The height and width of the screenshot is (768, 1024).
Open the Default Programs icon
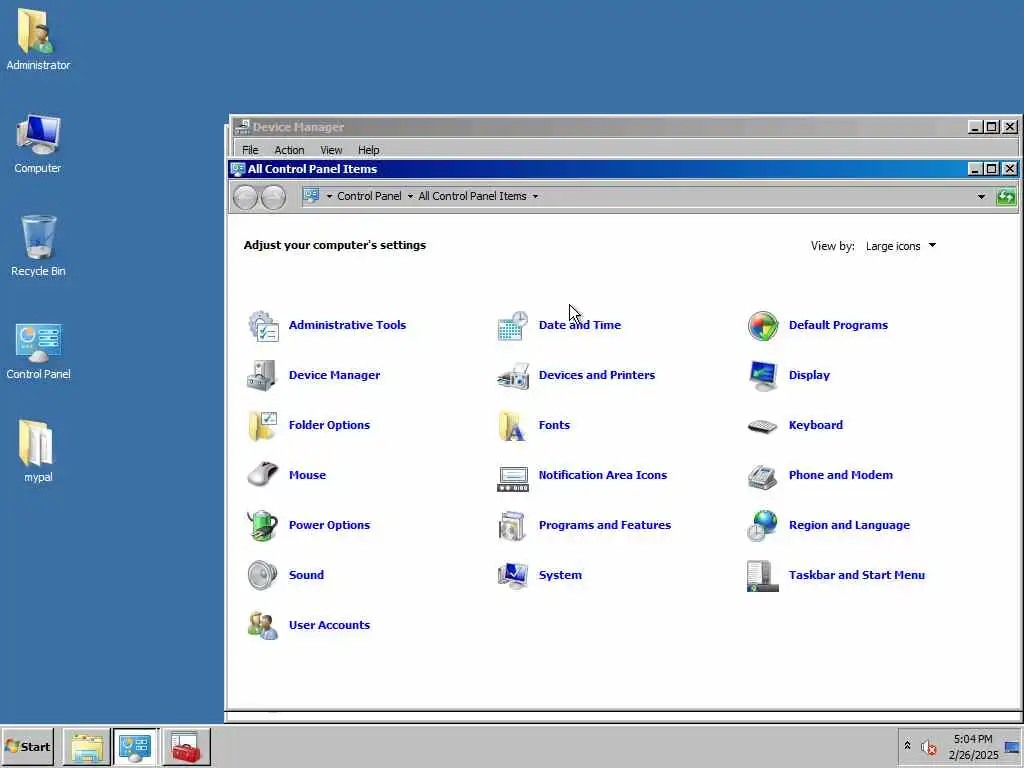pos(763,325)
